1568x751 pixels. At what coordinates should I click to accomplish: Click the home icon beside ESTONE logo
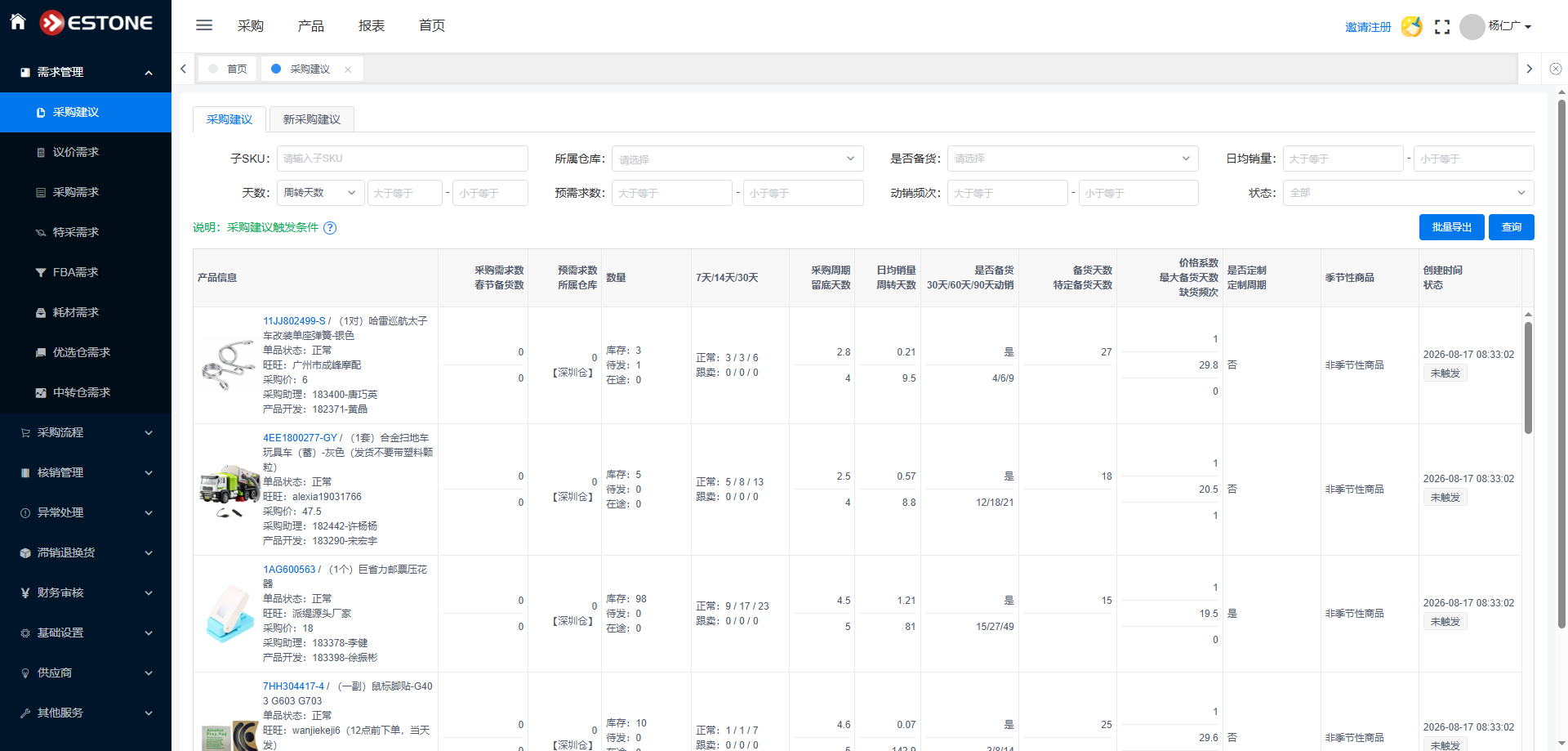point(18,22)
